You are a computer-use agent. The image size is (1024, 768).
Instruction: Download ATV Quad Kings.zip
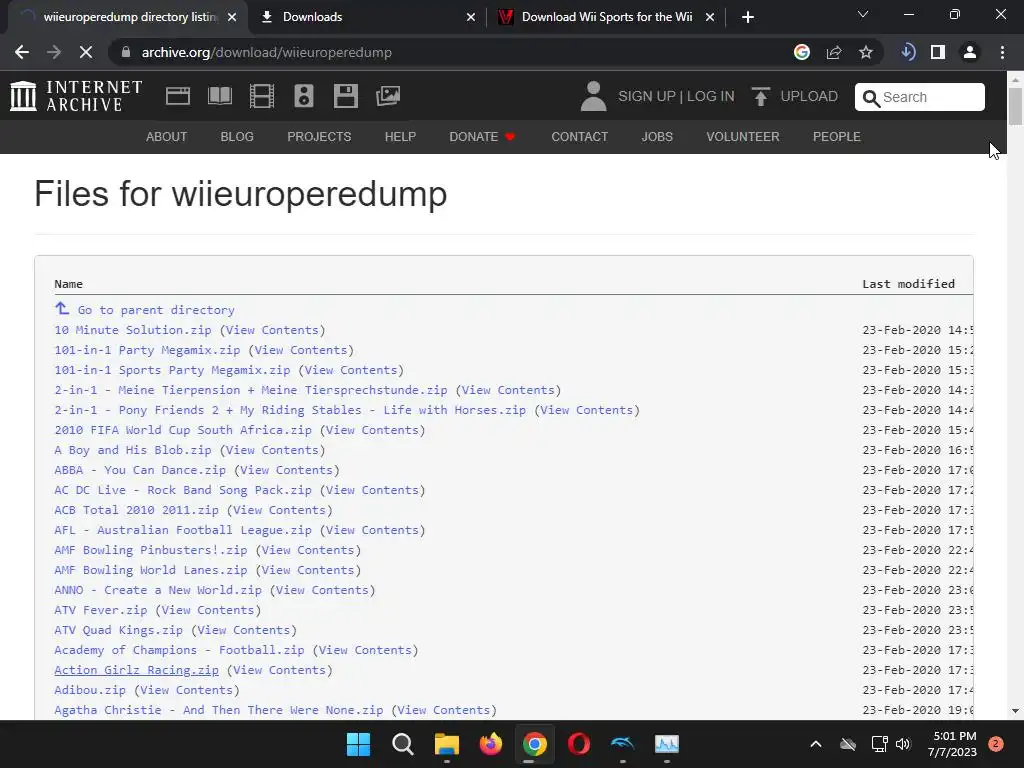(x=118, y=630)
